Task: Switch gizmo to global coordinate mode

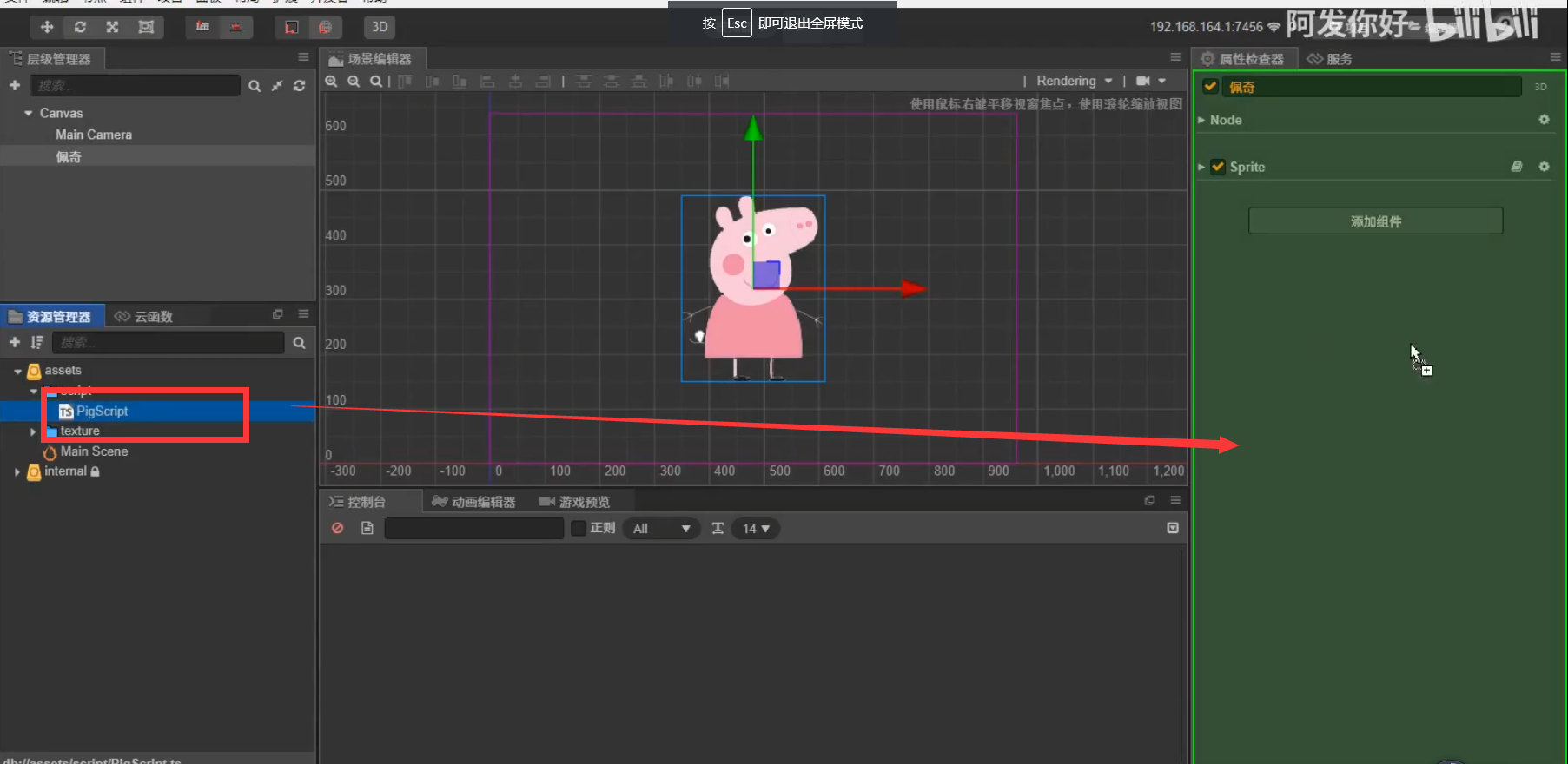Action: click(x=325, y=27)
